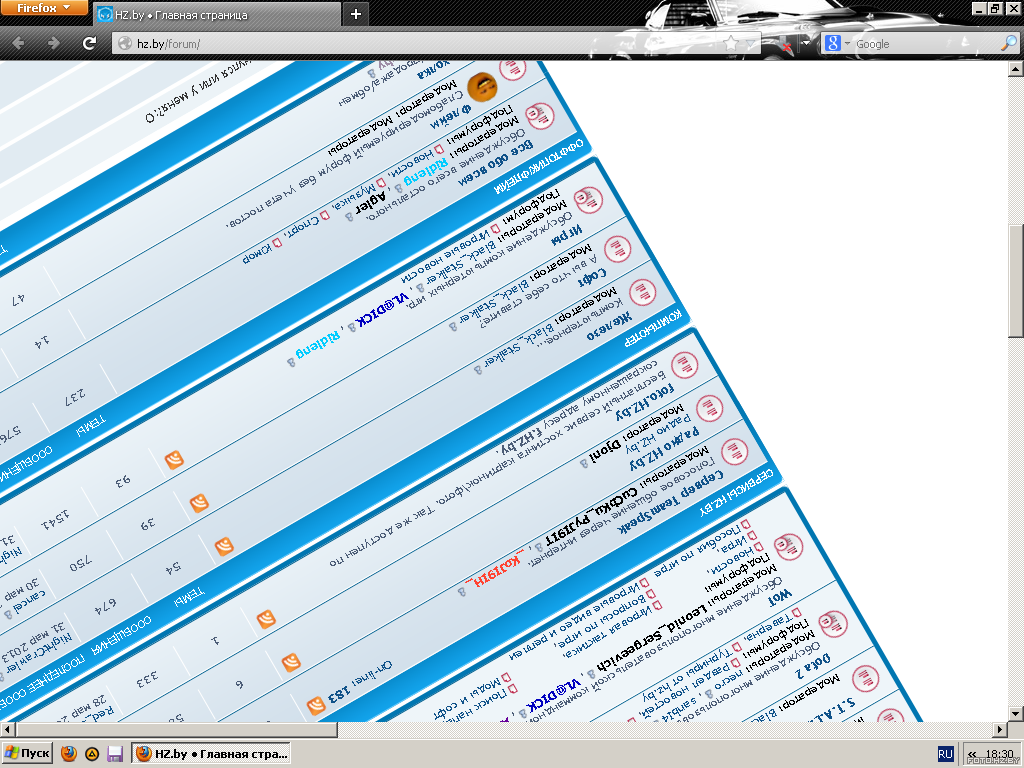Open the Софт forum link
The image size is (1024, 768).
(592, 278)
